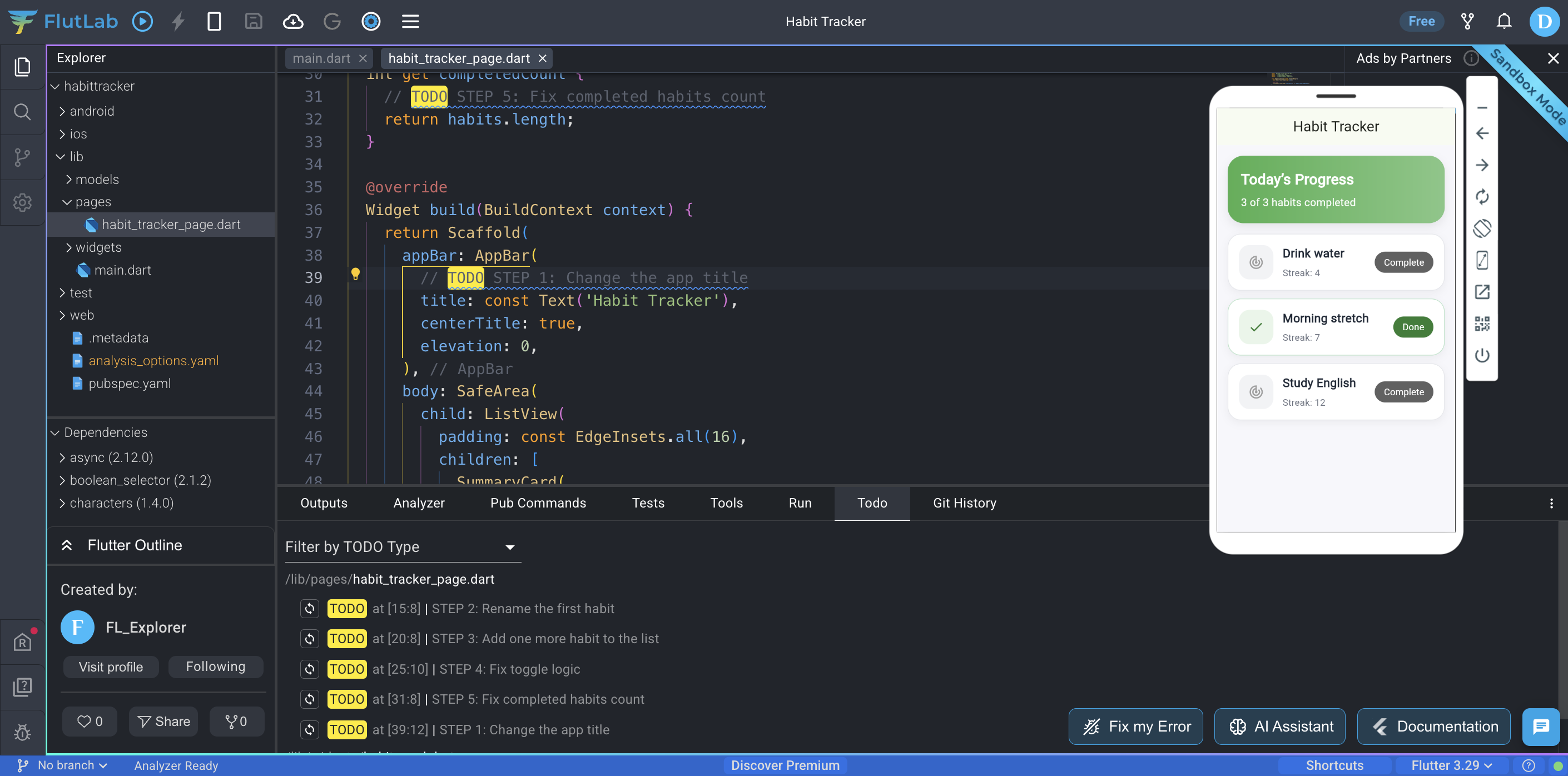Click the QR code icon beside emulator
Screen dimensions: 1568x776
[1482, 324]
